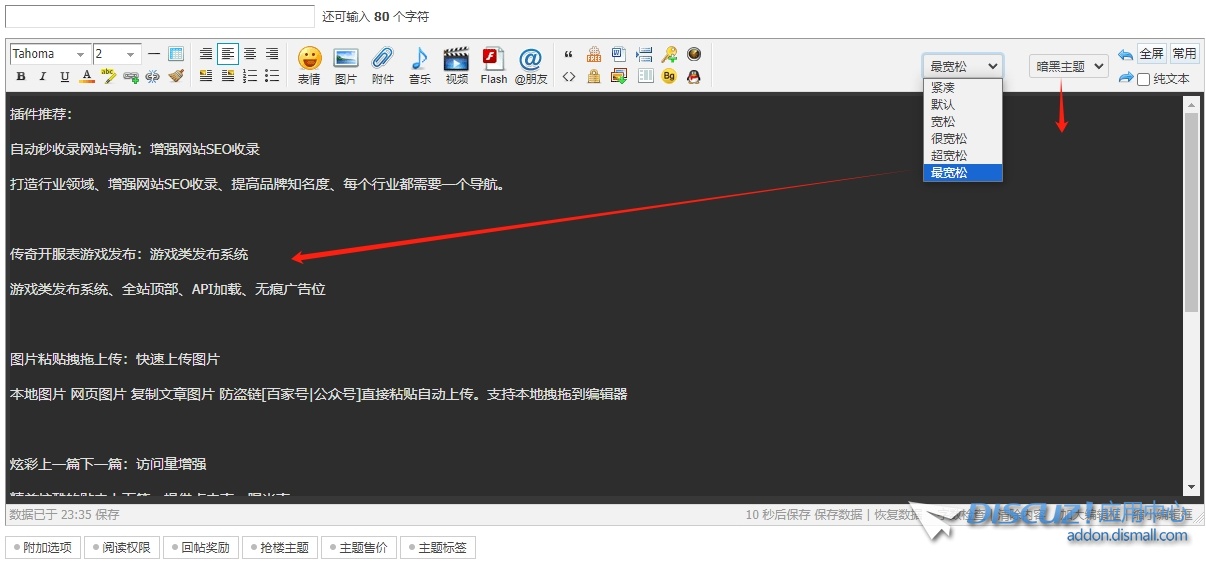Click the 视频 video clapperboard icon
This screenshot has width=1206, height=561.
point(456,59)
